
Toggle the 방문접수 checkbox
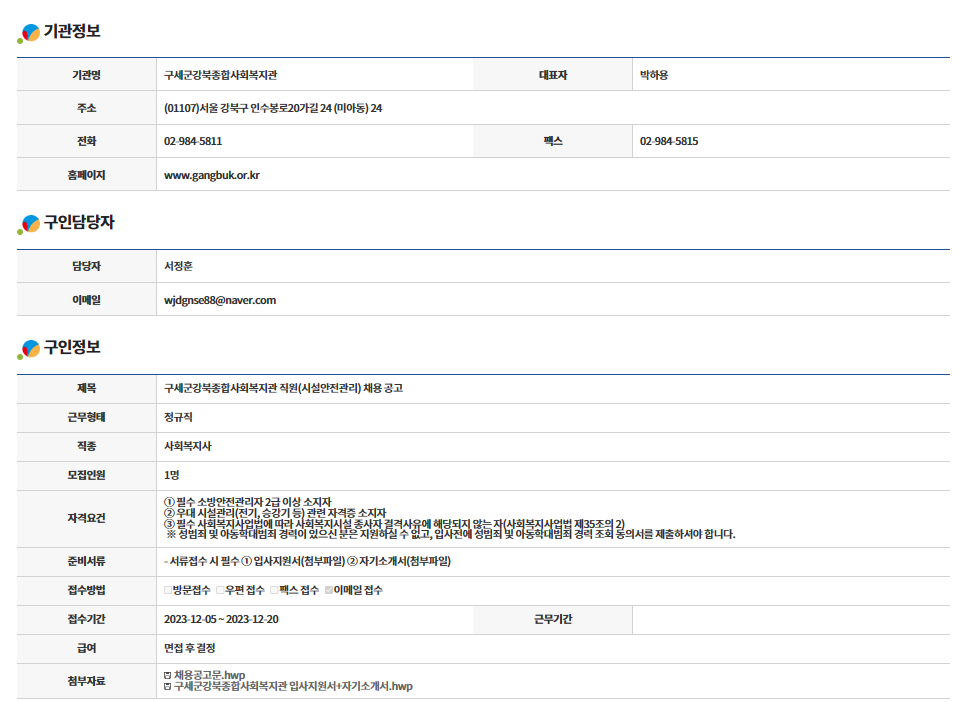click(168, 591)
